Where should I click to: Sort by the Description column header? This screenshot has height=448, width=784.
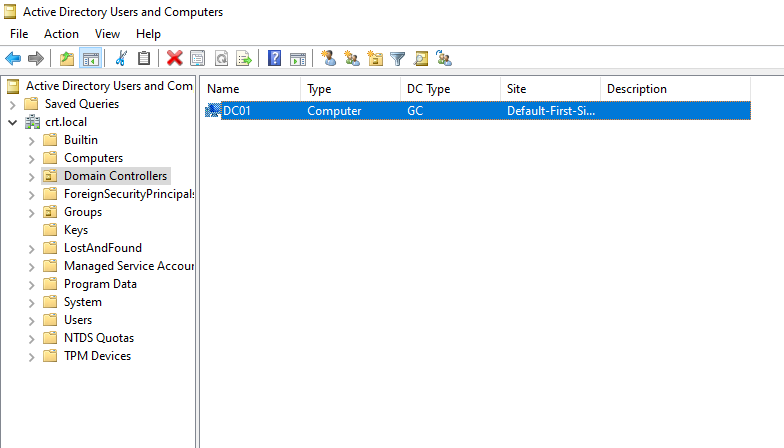point(676,89)
